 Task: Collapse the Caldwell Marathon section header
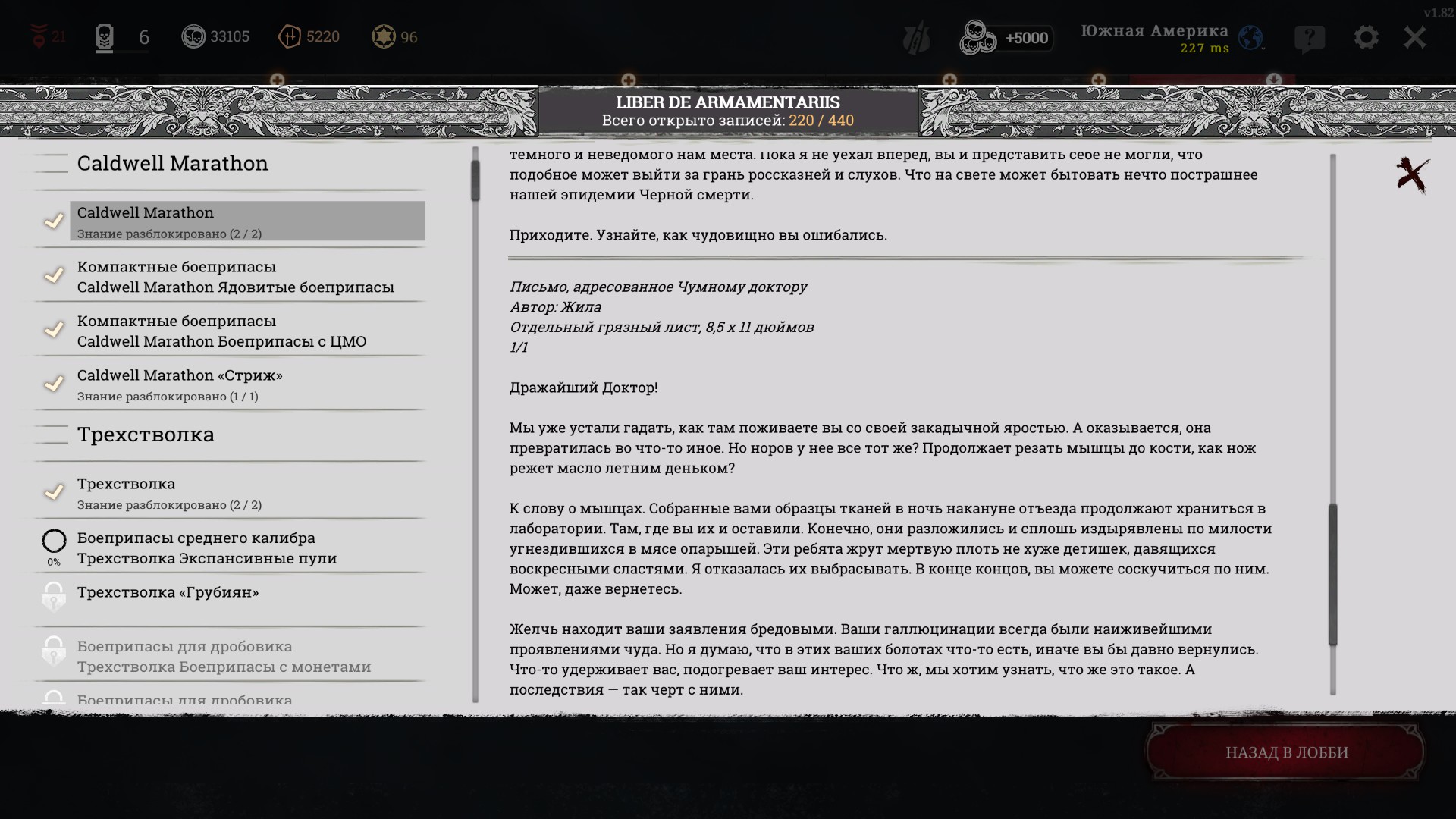click(x=172, y=163)
